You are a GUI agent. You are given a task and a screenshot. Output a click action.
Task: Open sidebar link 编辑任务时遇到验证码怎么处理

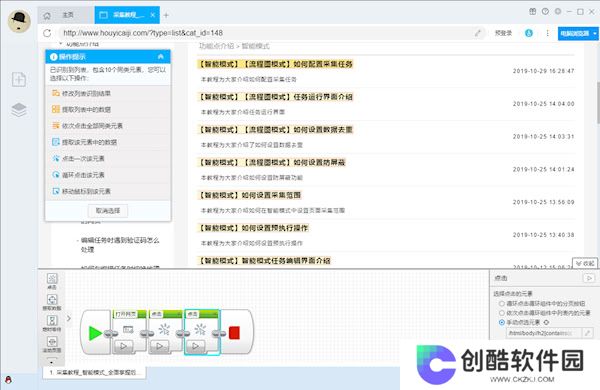pos(120,245)
